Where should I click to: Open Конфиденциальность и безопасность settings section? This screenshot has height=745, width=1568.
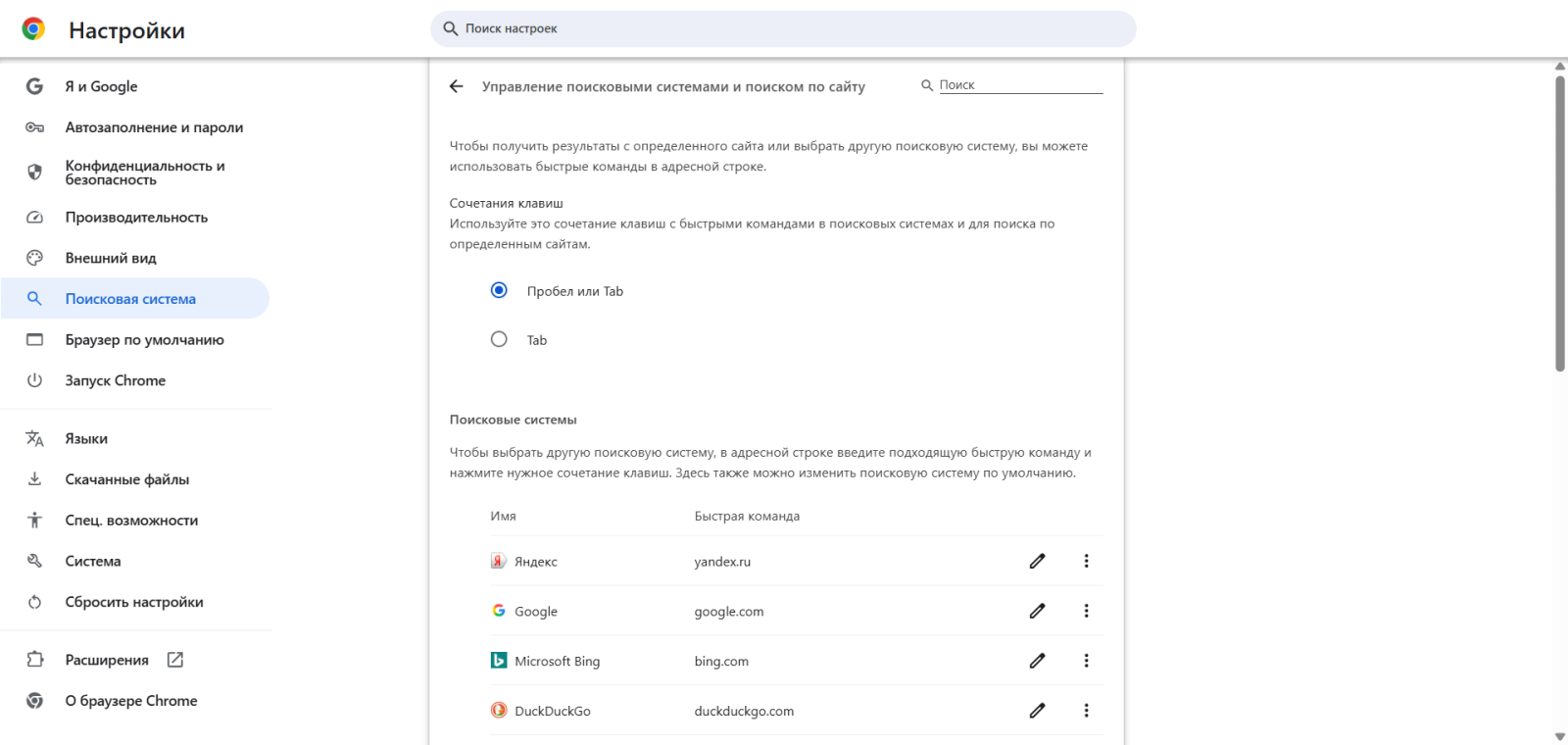coord(145,173)
